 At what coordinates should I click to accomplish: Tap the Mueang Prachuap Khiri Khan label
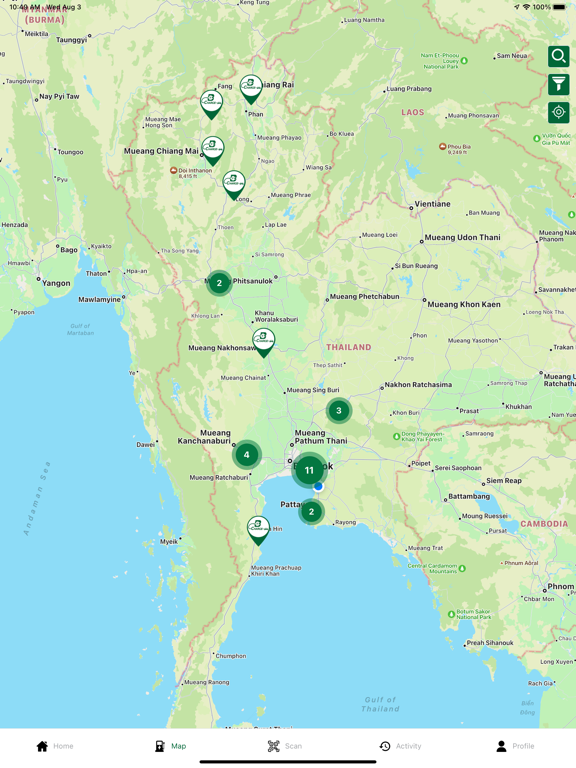coord(276,571)
